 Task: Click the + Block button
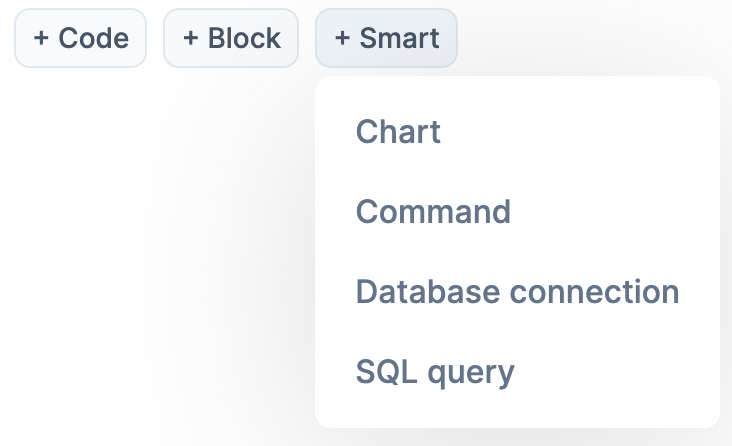(x=231, y=38)
